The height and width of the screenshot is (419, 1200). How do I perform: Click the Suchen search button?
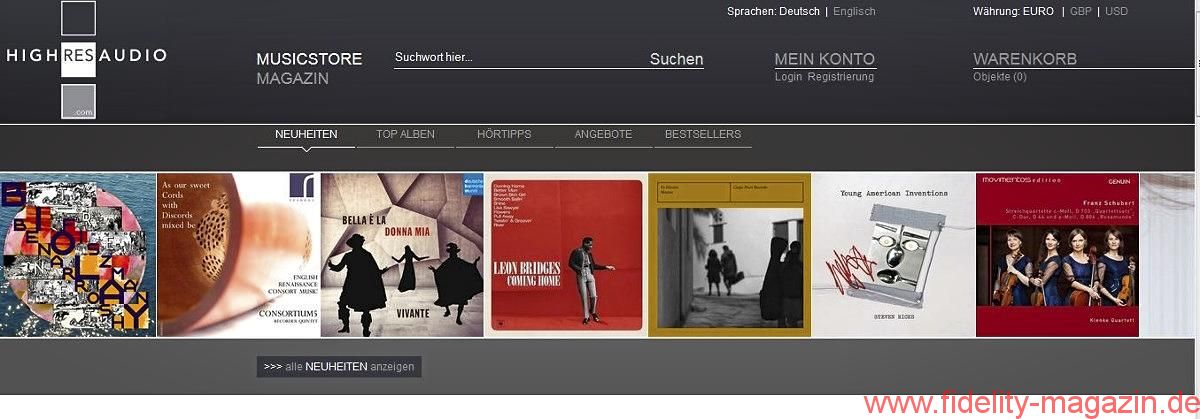click(x=676, y=59)
